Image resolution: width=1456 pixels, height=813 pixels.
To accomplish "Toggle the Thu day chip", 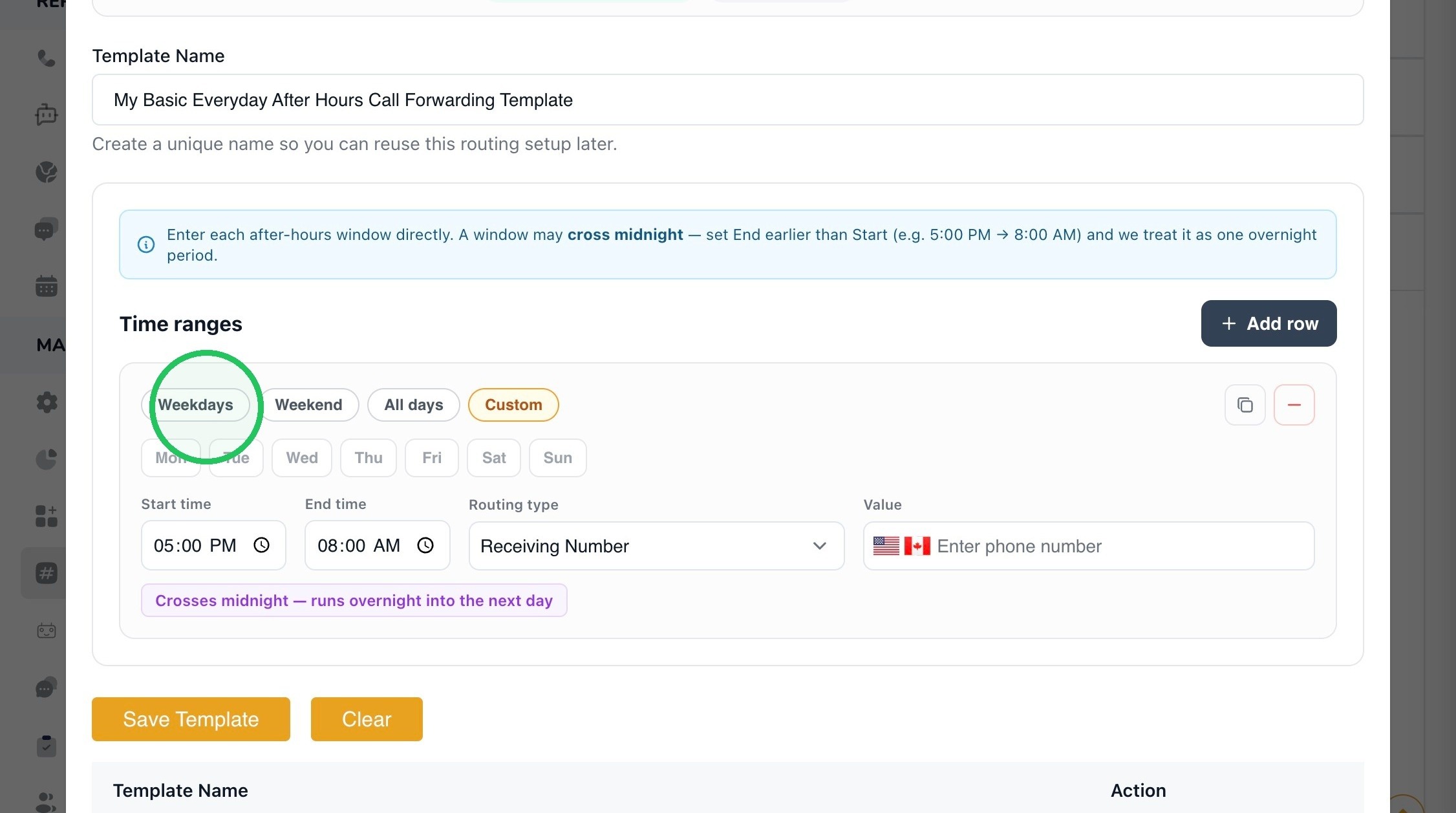I will tap(369, 458).
